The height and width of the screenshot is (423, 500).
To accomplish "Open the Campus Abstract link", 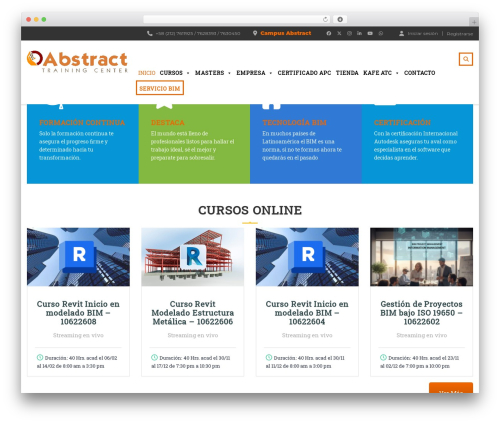I will (286, 33).
